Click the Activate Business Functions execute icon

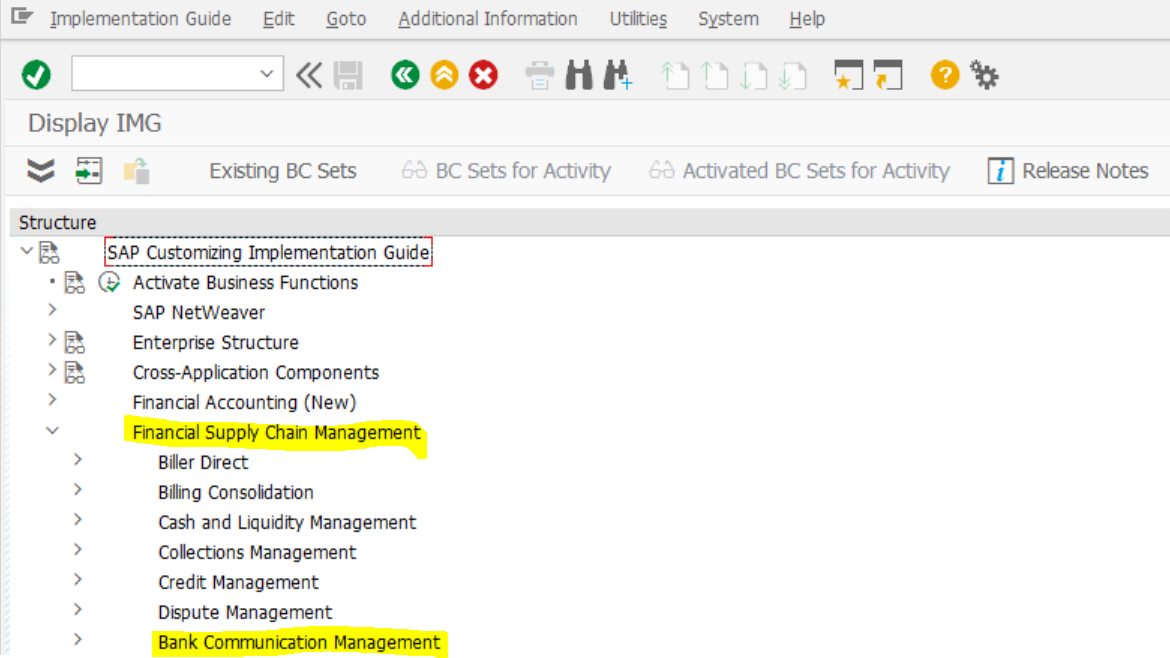pyautogui.click(x=109, y=283)
